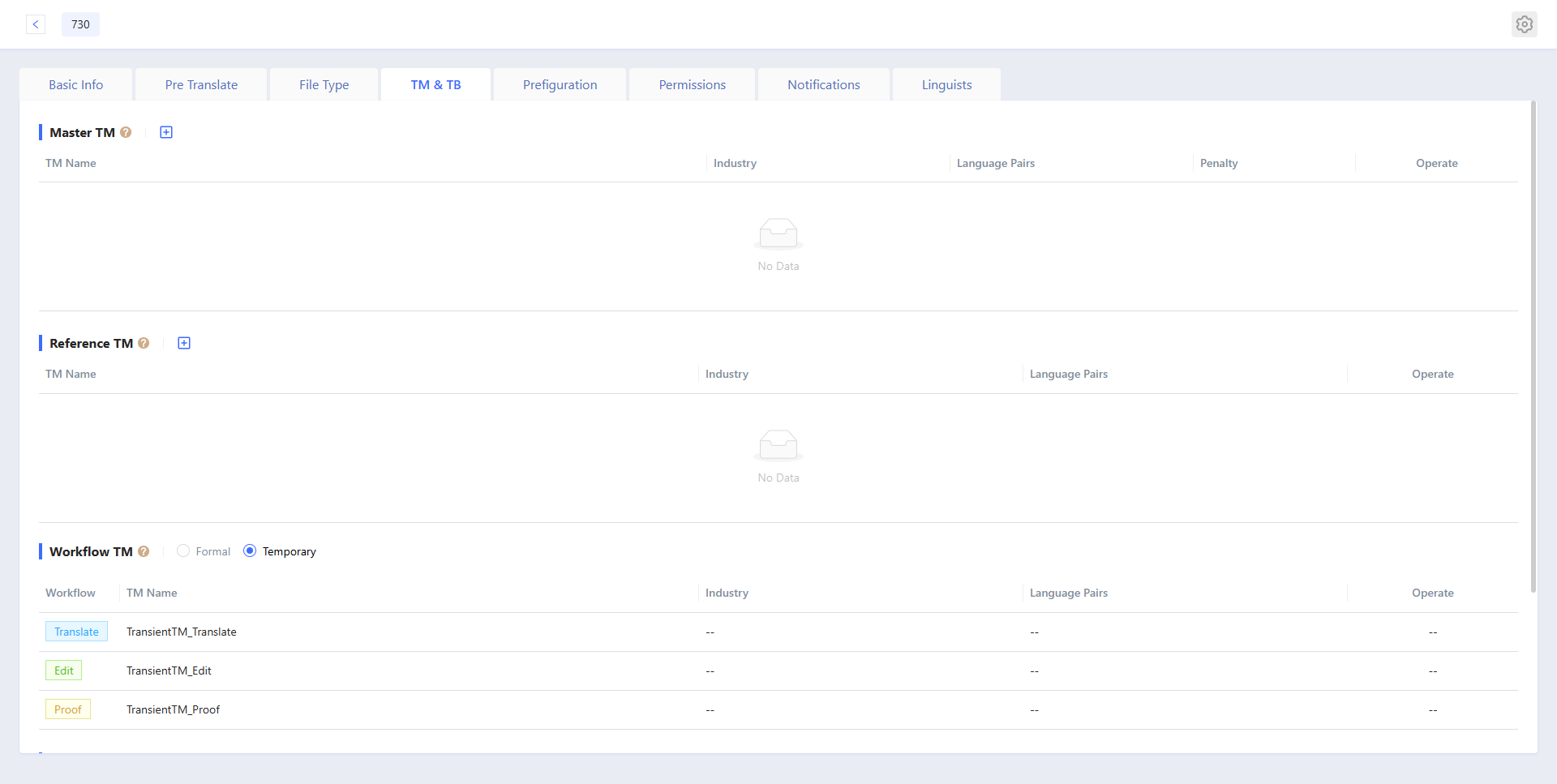
Task: Add a Master TM with plus icon
Action: pos(166,132)
